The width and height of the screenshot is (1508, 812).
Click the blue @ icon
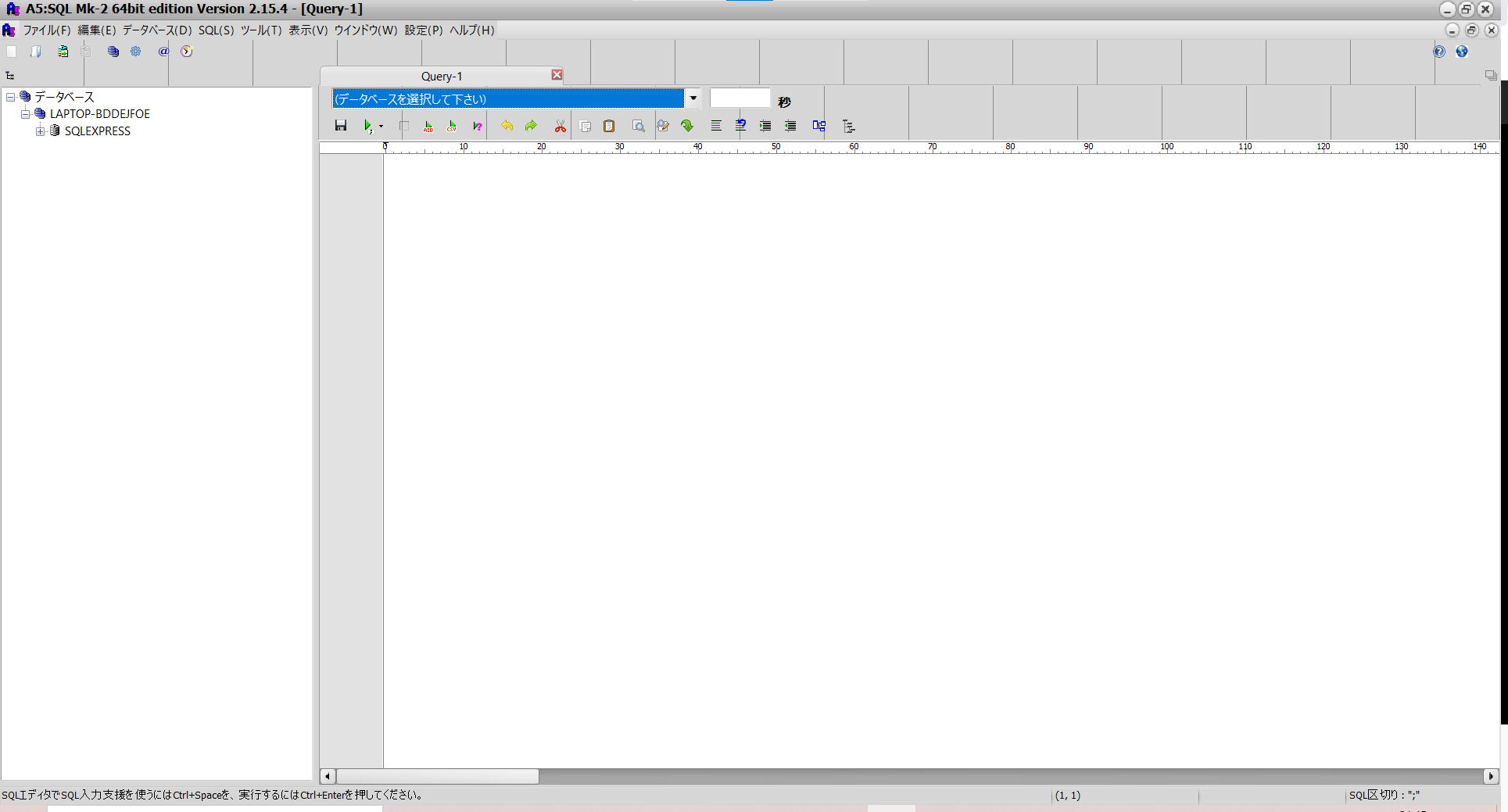click(x=163, y=52)
